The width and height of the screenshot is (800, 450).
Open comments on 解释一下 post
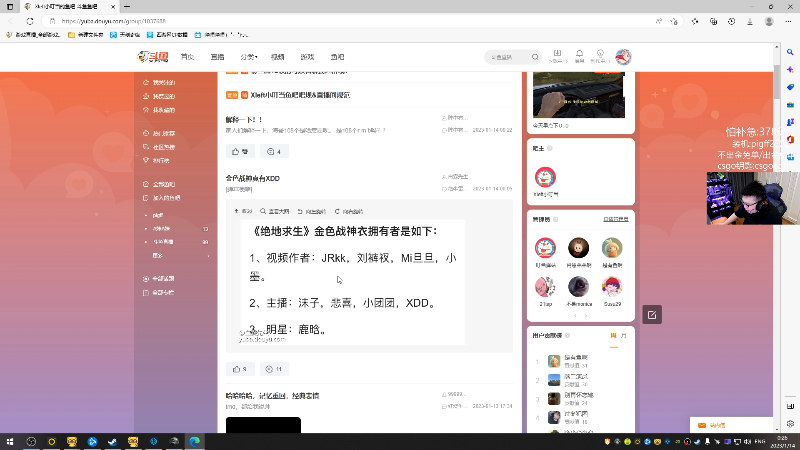click(274, 152)
